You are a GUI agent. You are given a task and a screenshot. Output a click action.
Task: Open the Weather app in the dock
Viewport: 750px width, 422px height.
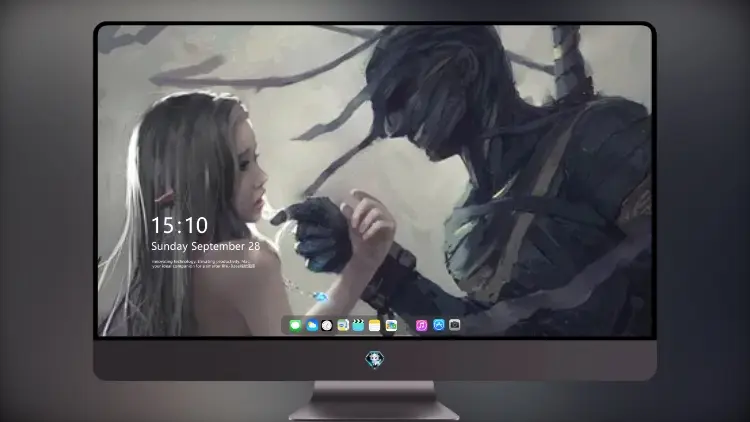312,325
